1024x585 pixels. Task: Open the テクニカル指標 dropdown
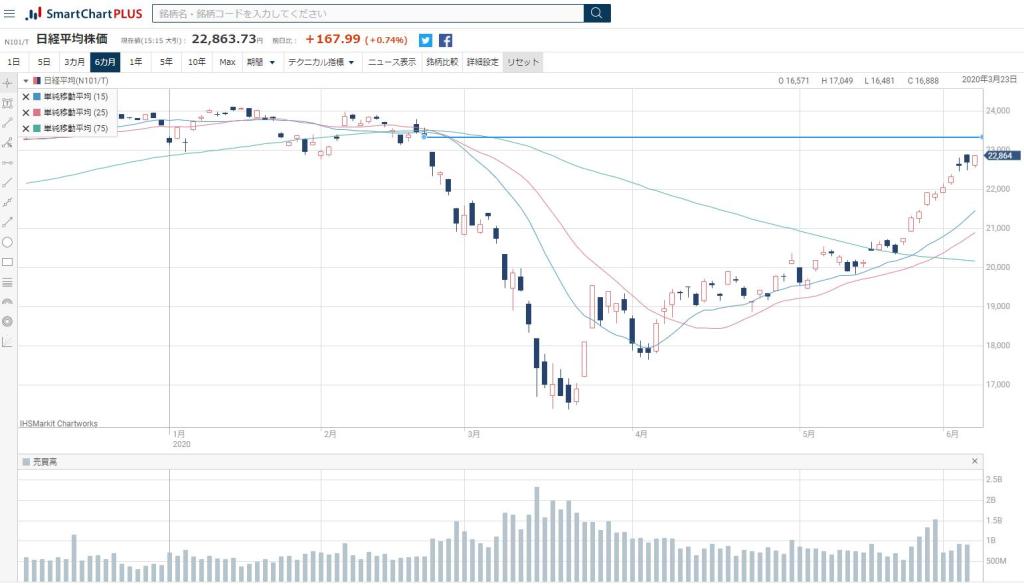(x=320, y=62)
